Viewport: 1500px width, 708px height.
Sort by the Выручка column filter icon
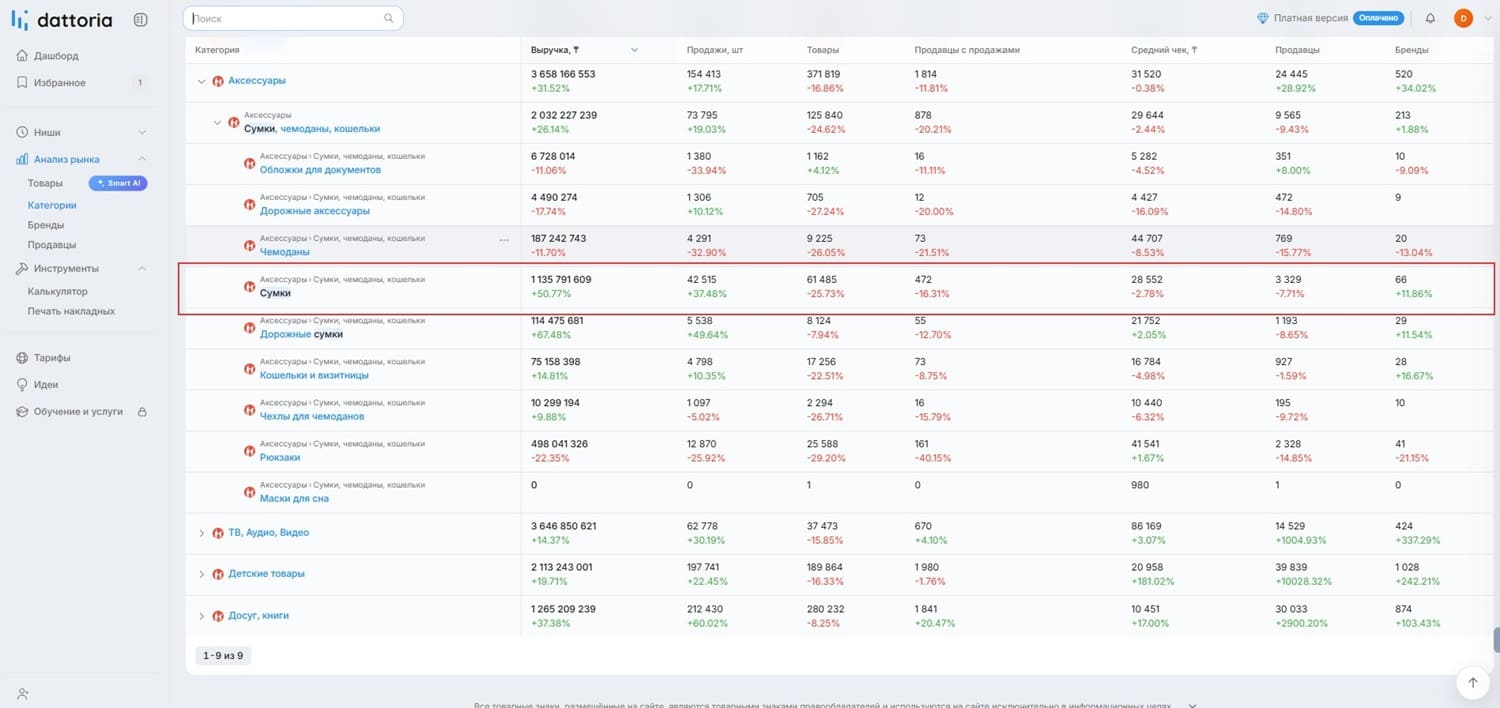pyautogui.click(x=576, y=50)
